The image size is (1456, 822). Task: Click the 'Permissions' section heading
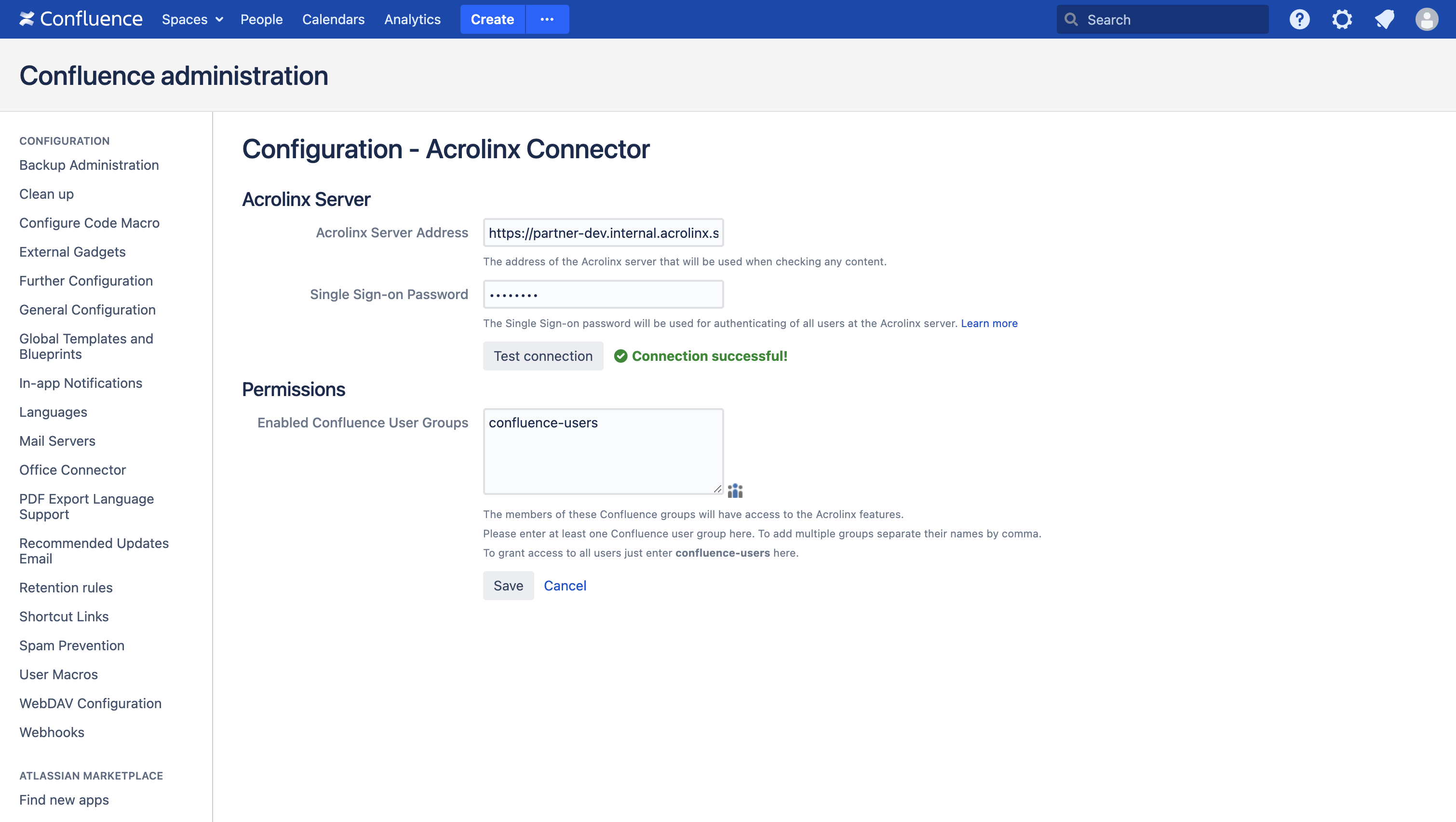(293, 389)
